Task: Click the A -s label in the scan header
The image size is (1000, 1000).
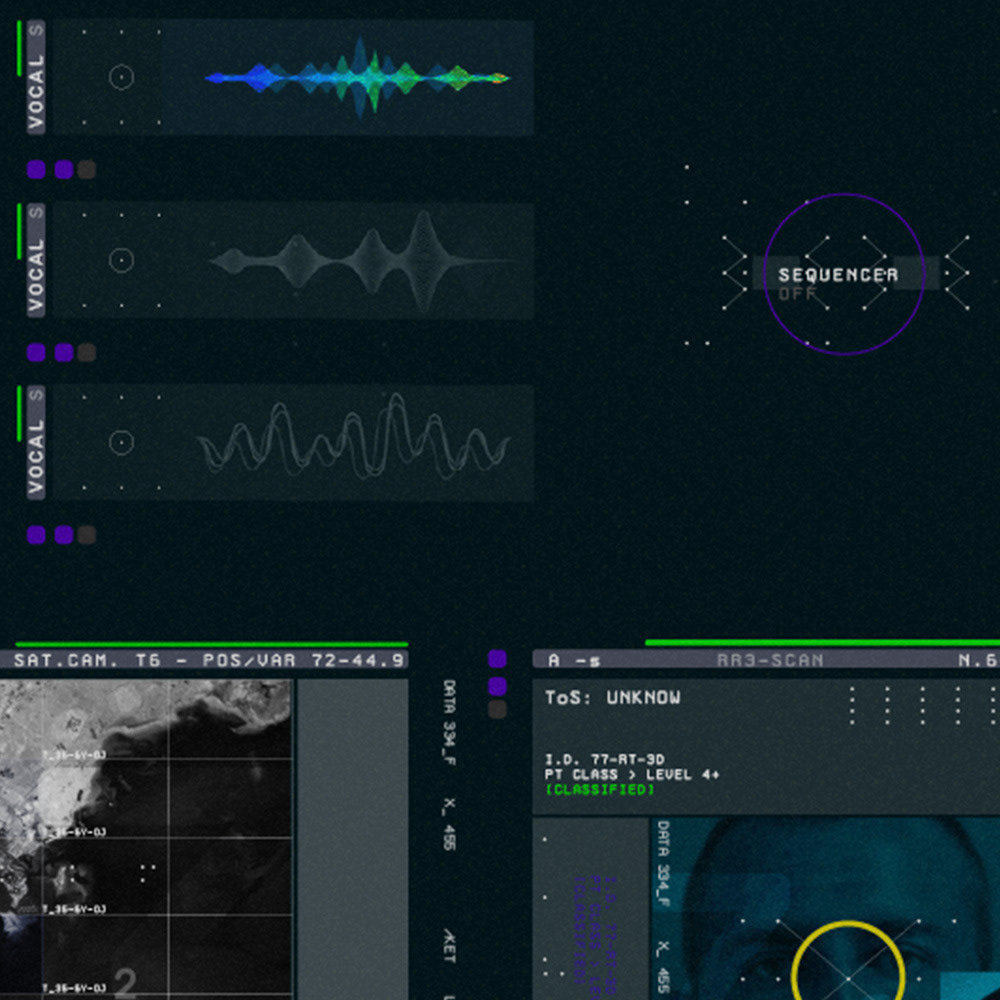Action: (x=574, y=661)
